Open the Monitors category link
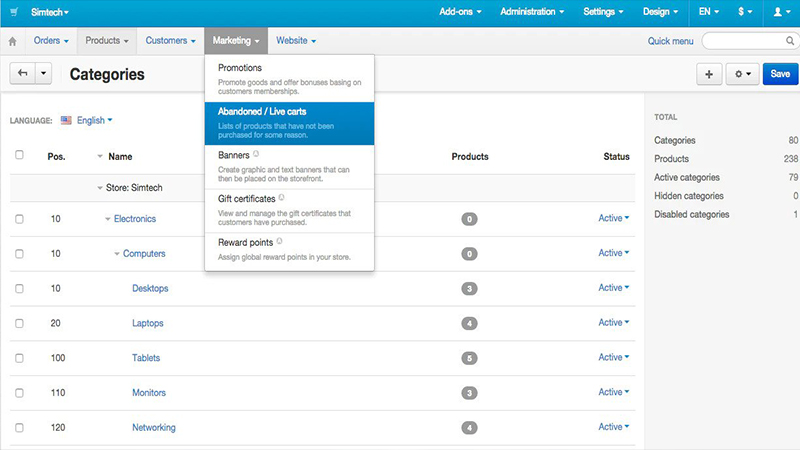The image size is (800, 450). coord(149,392)
